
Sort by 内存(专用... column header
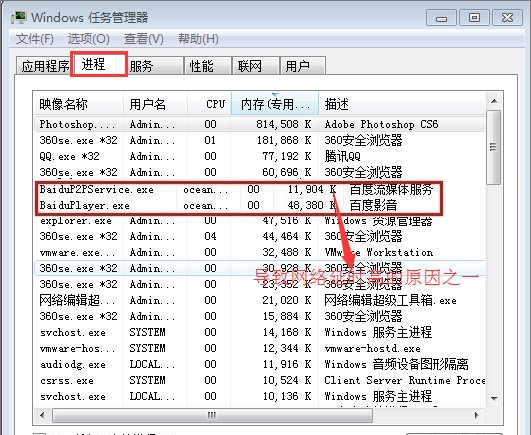point(275,104)
